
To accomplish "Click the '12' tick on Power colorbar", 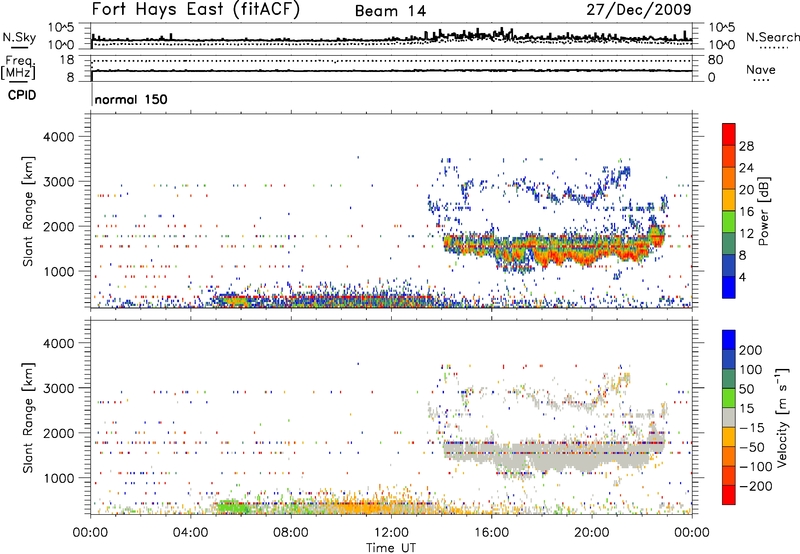I will (x=746, y=234).
